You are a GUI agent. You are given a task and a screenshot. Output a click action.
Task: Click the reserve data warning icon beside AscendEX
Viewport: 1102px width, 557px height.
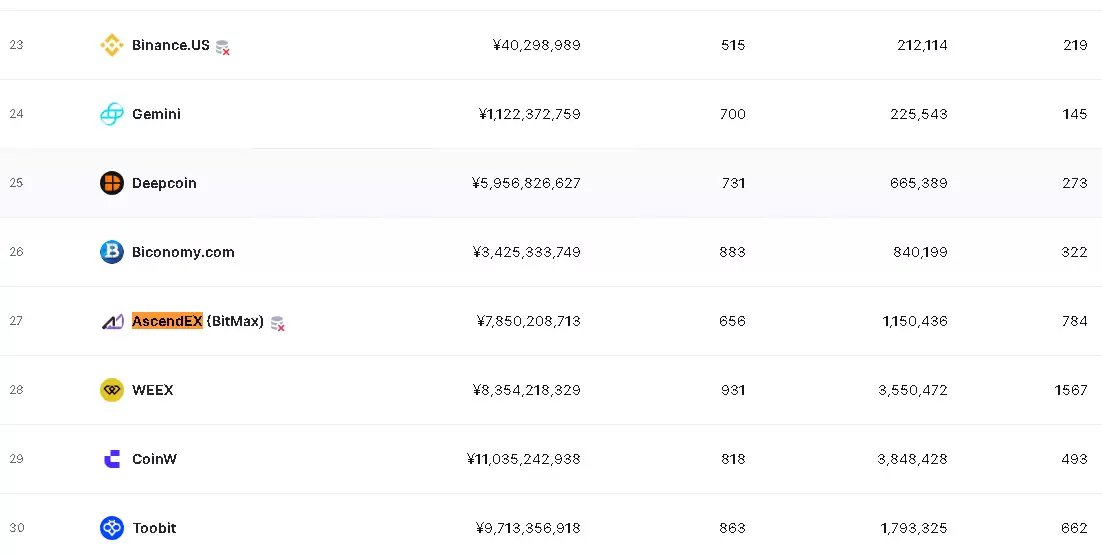pos(277,323)
